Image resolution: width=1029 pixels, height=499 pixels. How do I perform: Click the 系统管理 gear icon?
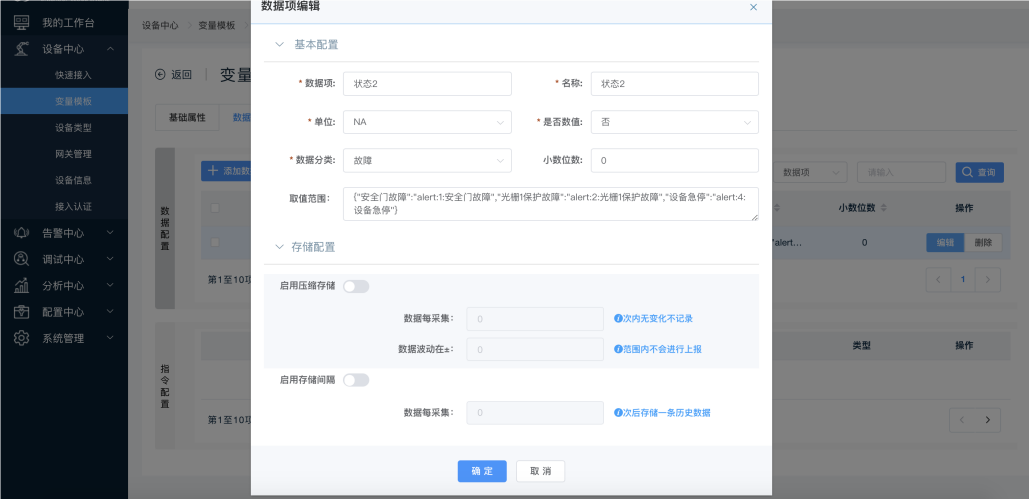point(22,338)
